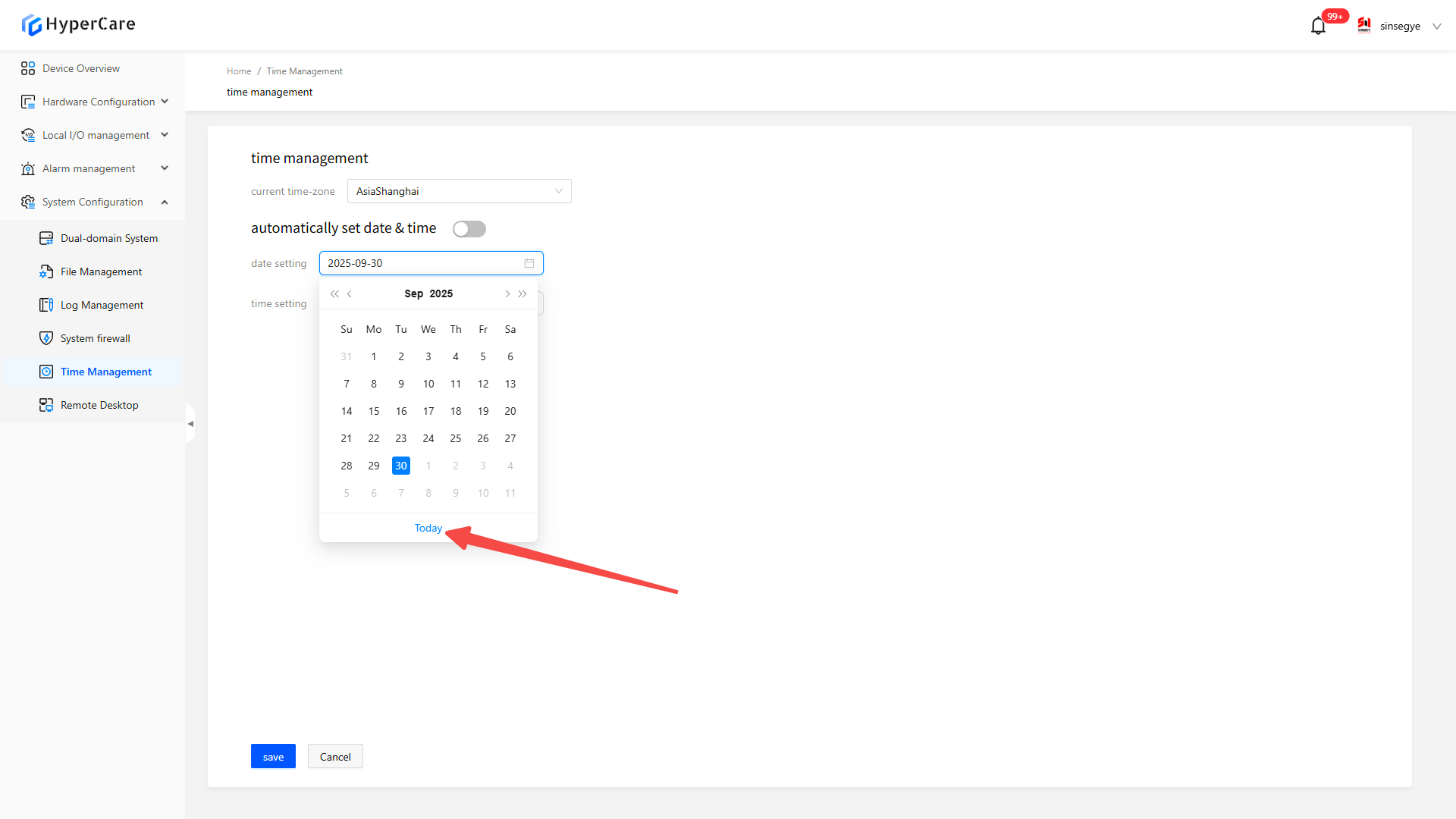Open Log Management page
Screen dimensions: 1456x819
[102, 305]
